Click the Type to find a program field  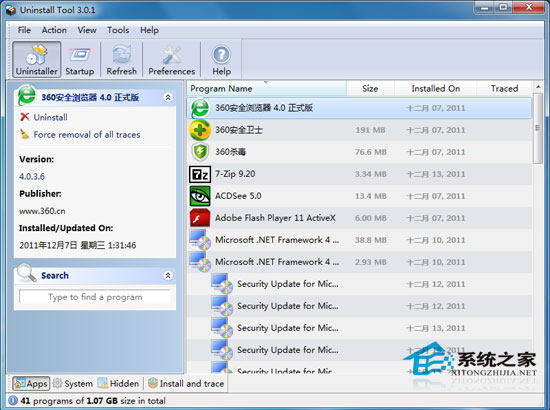click(x=95, y=297)
